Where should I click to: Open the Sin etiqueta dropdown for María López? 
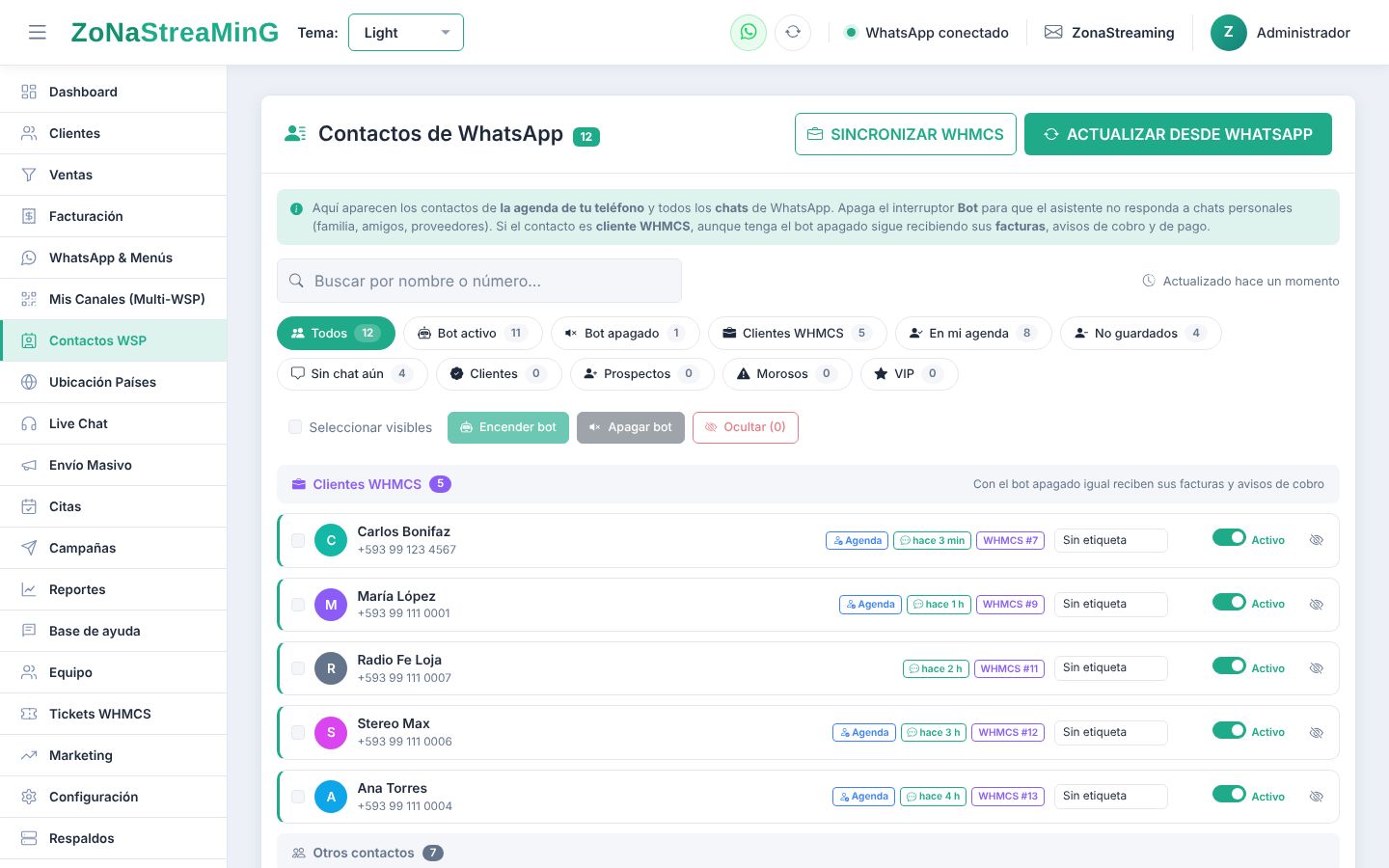tap(1110, 604)
